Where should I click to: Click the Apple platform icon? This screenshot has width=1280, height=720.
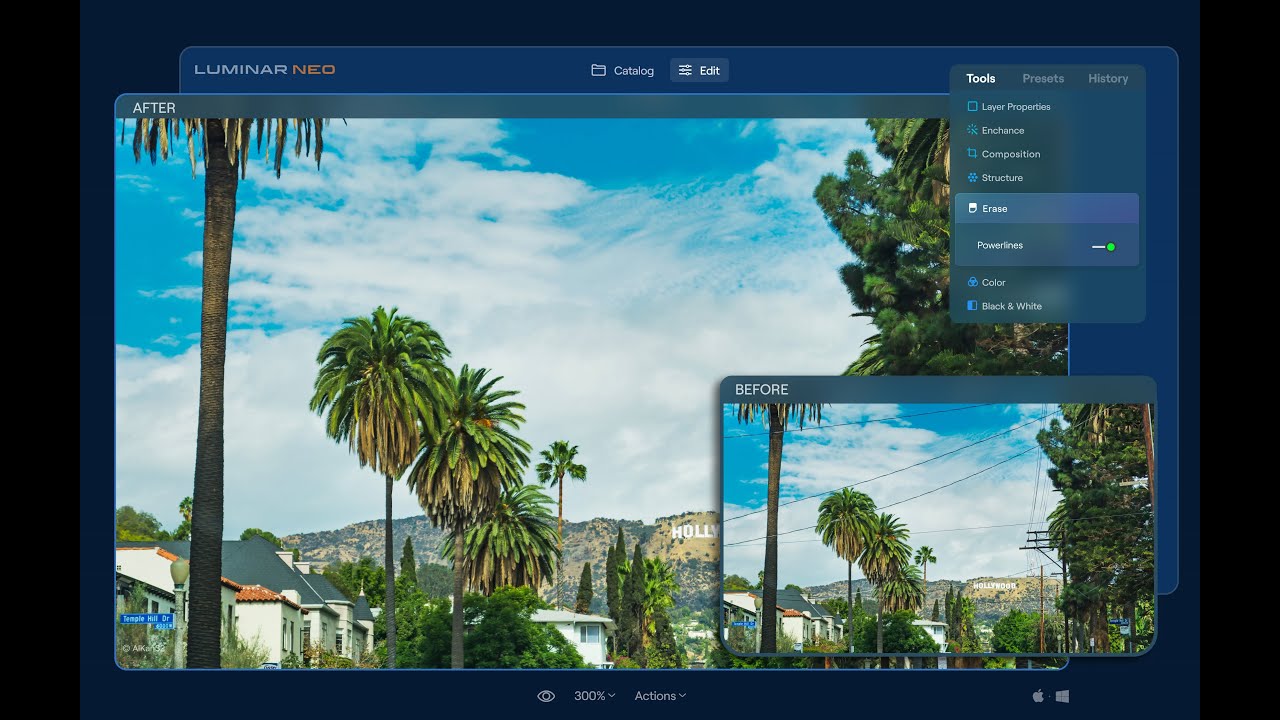point(1038,695)
